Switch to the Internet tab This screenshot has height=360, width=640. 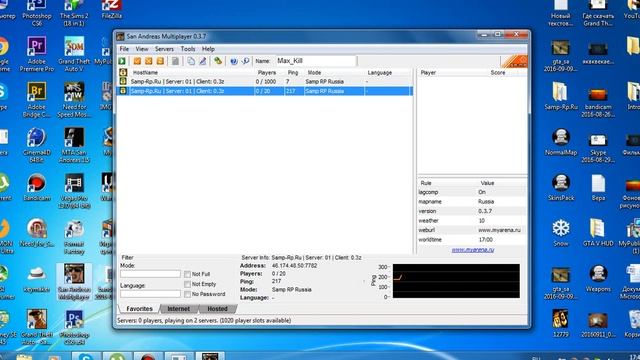pyautogui.click(x=178, y=309)
